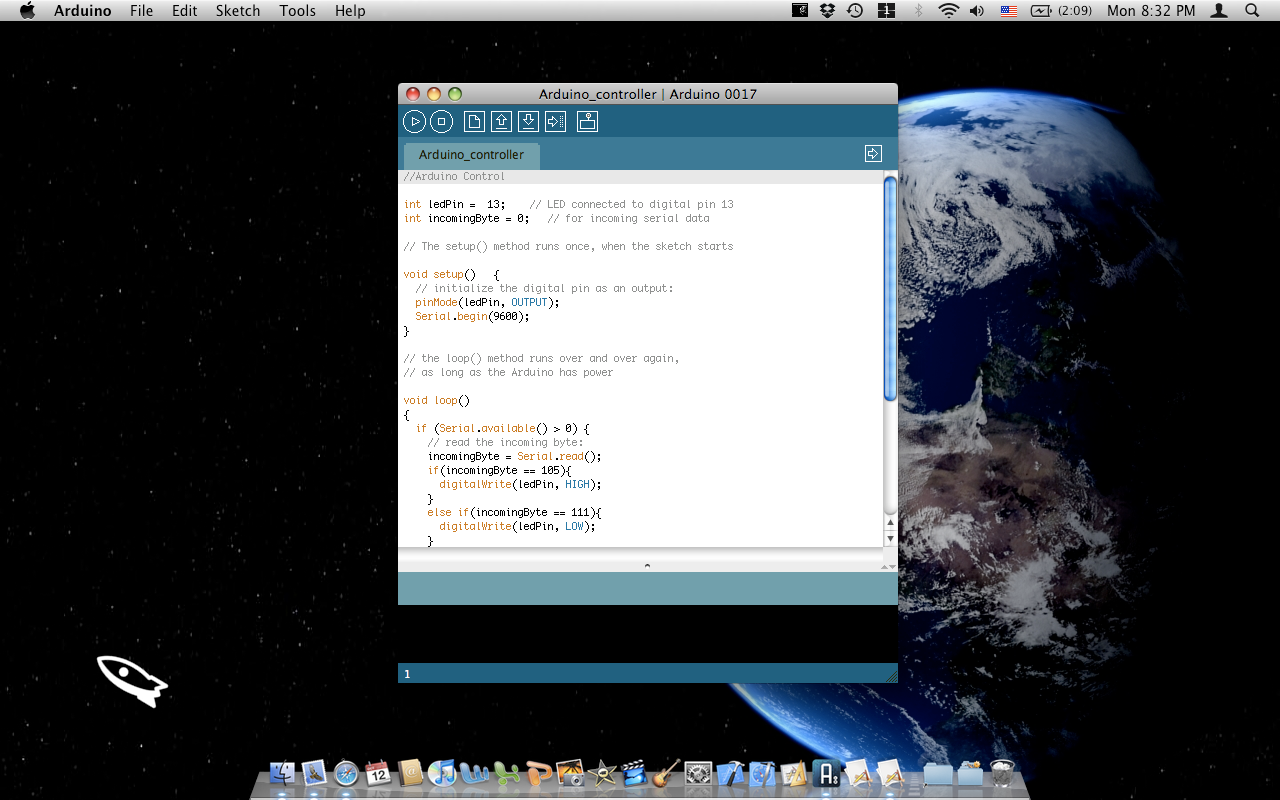Open the Tools menu
The image size is (1280, 800).
(x=298, y=11)
